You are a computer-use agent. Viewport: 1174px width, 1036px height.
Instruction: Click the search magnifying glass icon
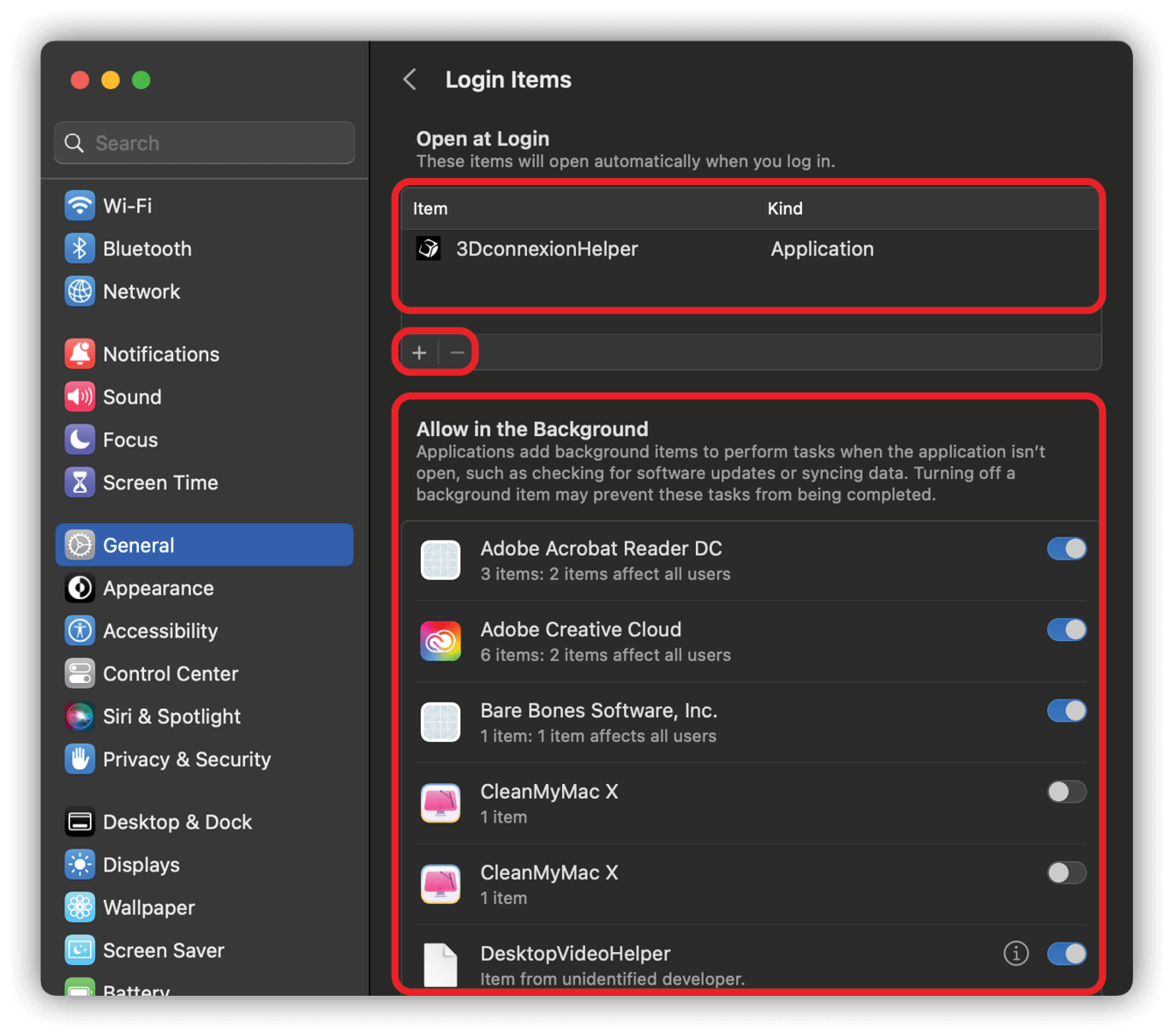pos(75,143)
